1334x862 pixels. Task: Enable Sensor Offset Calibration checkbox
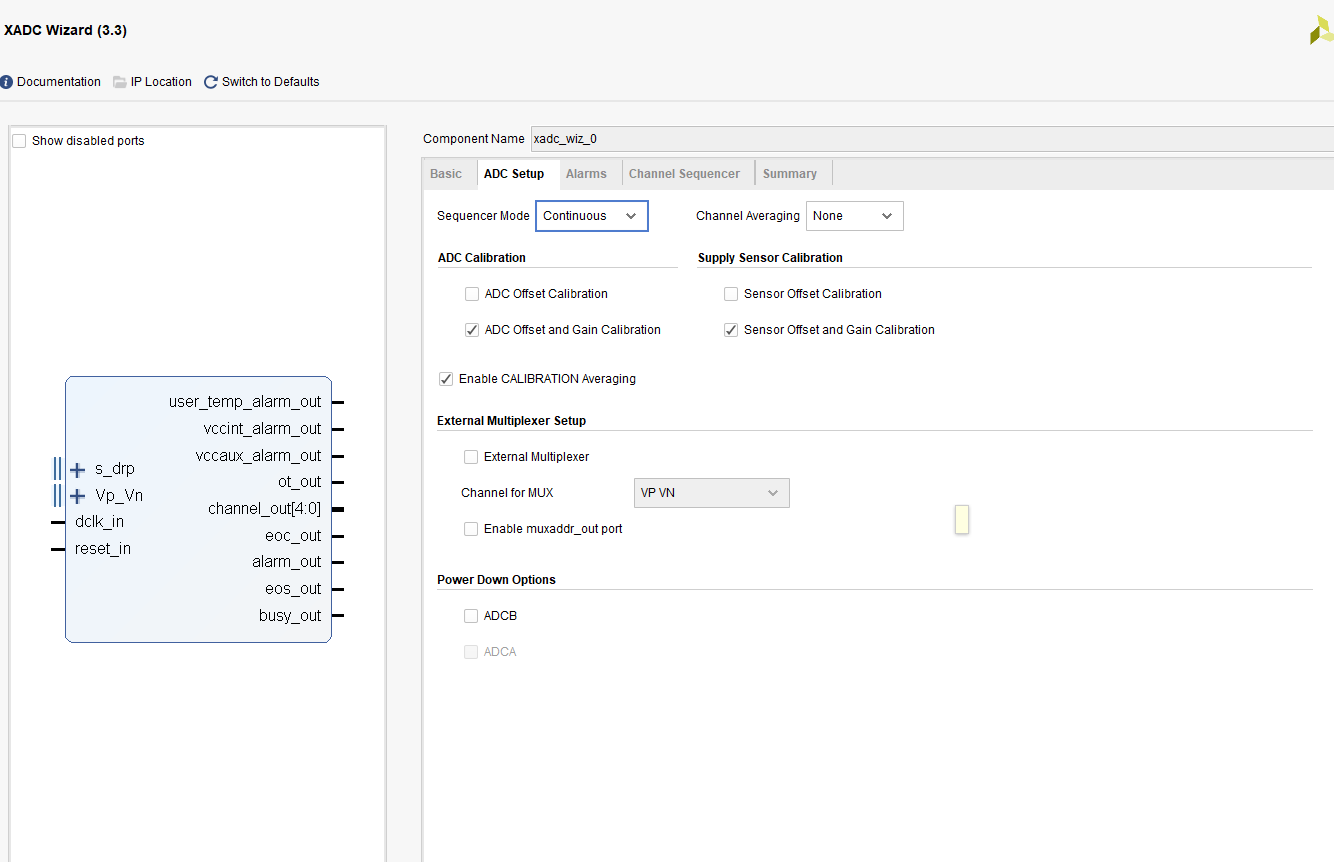[x=731, y=294]
